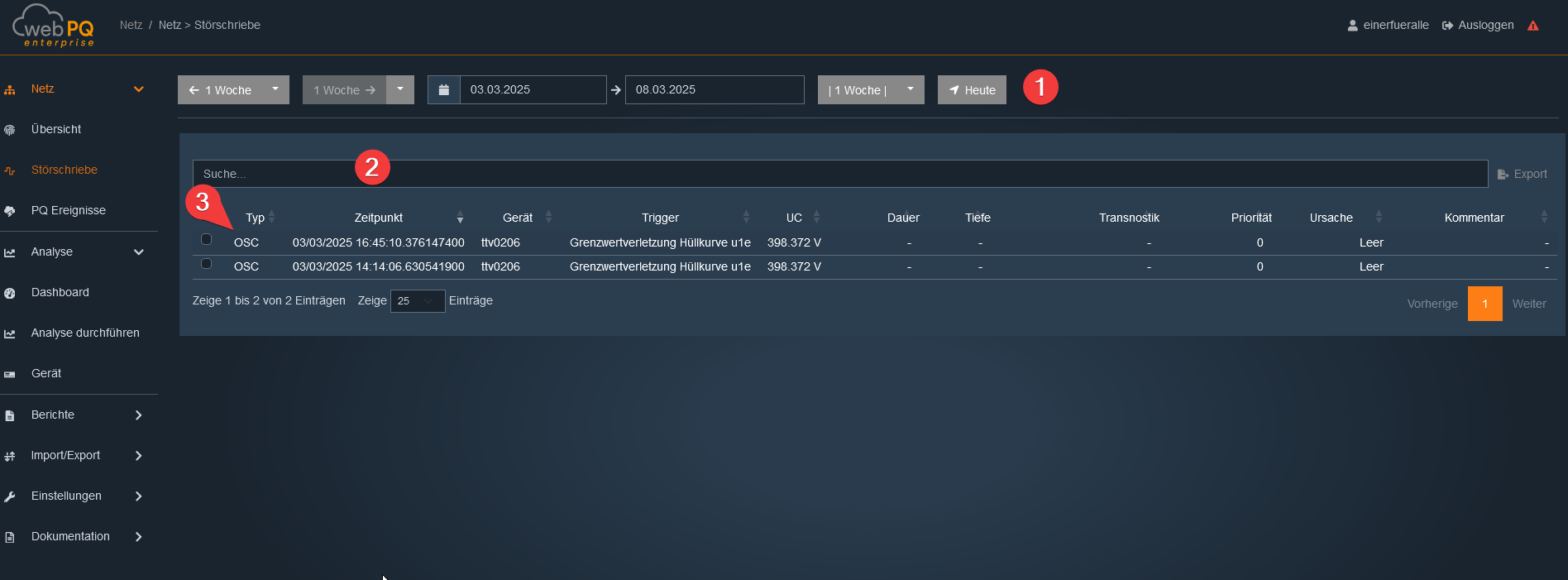The height and width of the screenshot is (580, 1568).
Task: Go to Dashboard in sidebar
Action: pyautogui.click(x=60, y=292)
